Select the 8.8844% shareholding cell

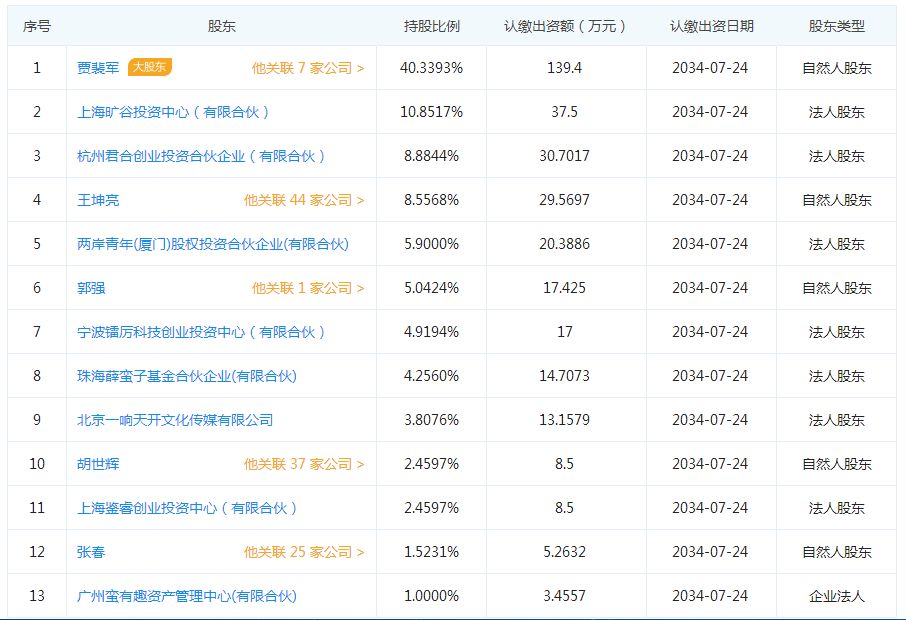[432, 156]
